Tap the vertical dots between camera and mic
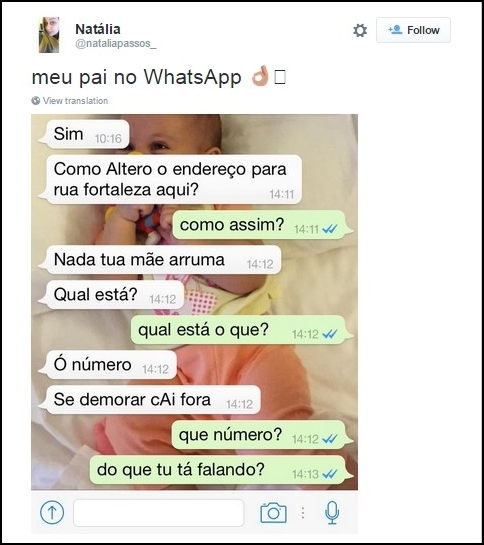 [x=303, y=513]
